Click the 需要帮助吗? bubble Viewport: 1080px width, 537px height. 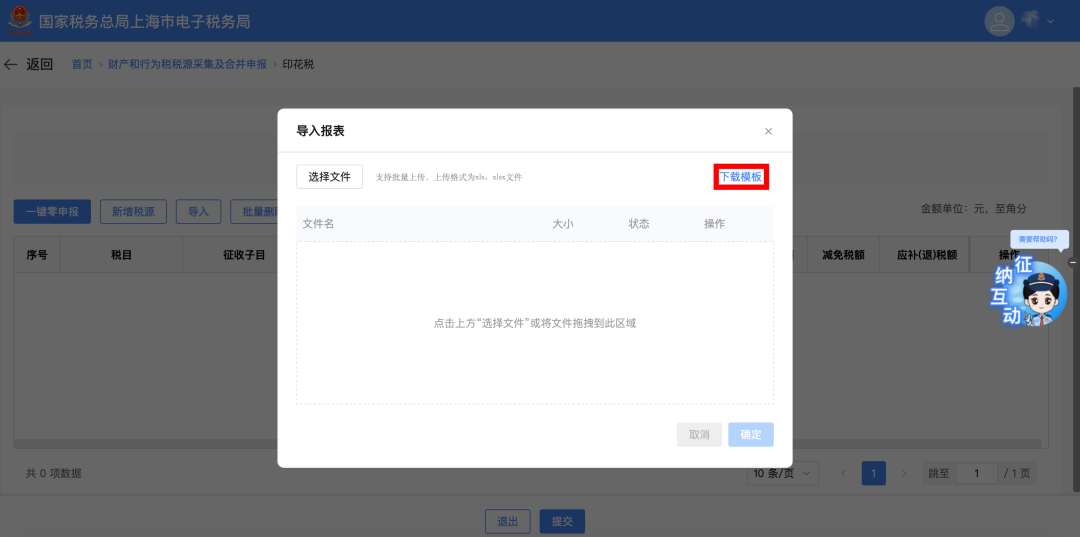click(1039, 239)
